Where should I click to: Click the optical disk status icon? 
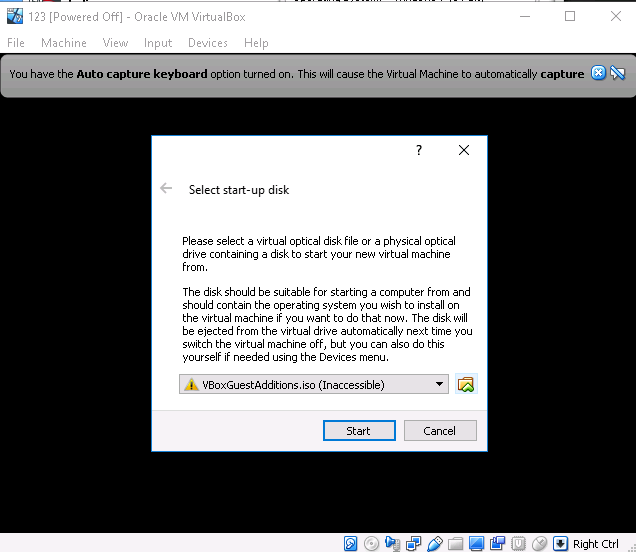(372, 544)
